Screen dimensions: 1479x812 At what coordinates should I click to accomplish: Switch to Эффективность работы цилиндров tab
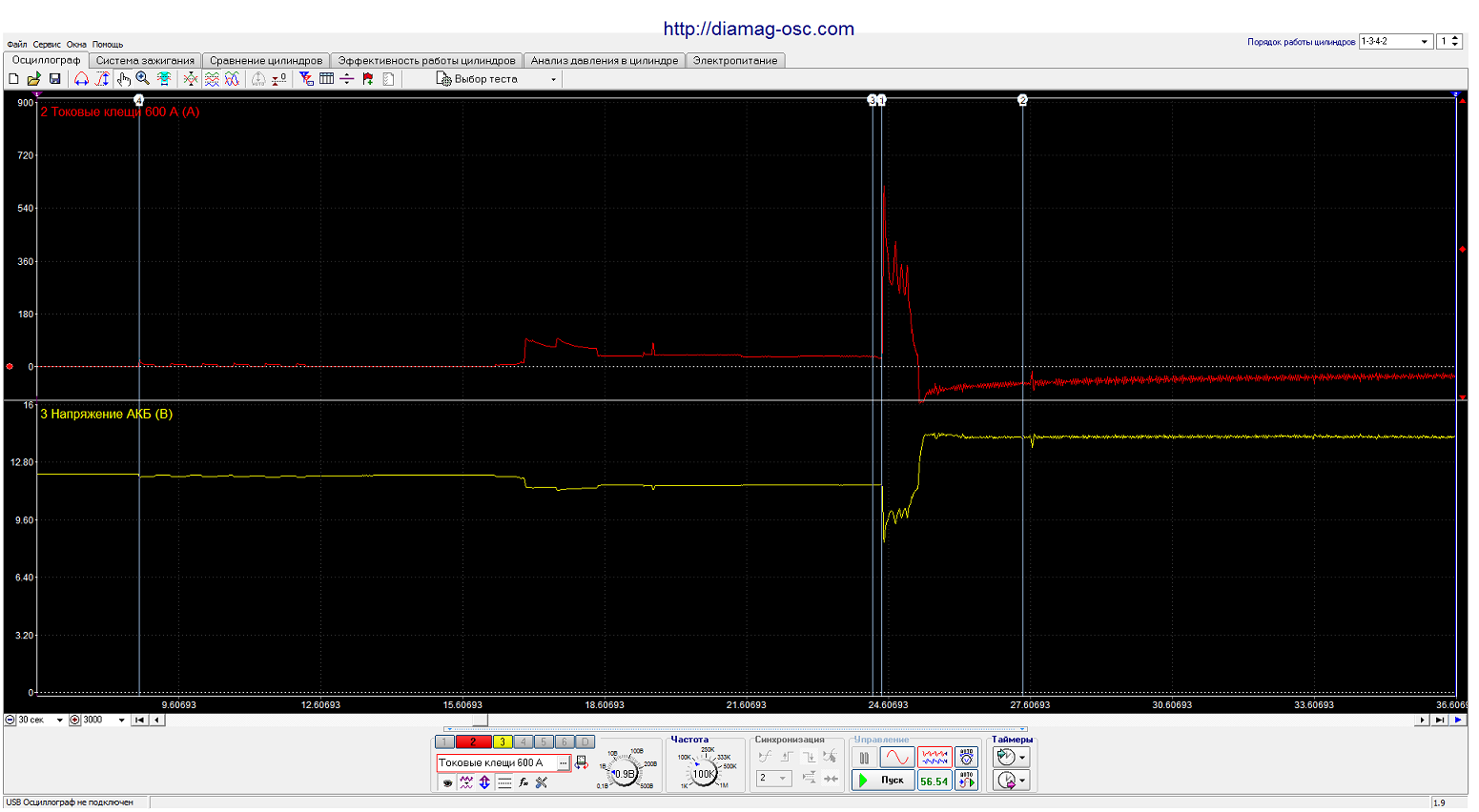tap(426, 60)
